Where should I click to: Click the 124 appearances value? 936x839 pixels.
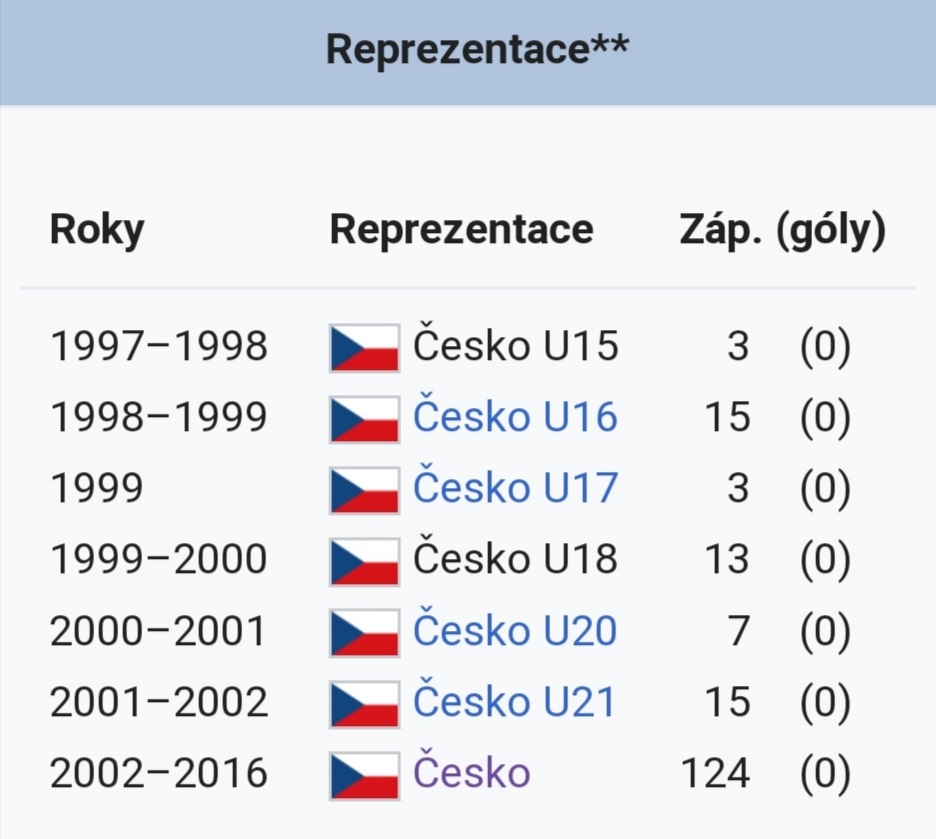[x=715, y=773]
